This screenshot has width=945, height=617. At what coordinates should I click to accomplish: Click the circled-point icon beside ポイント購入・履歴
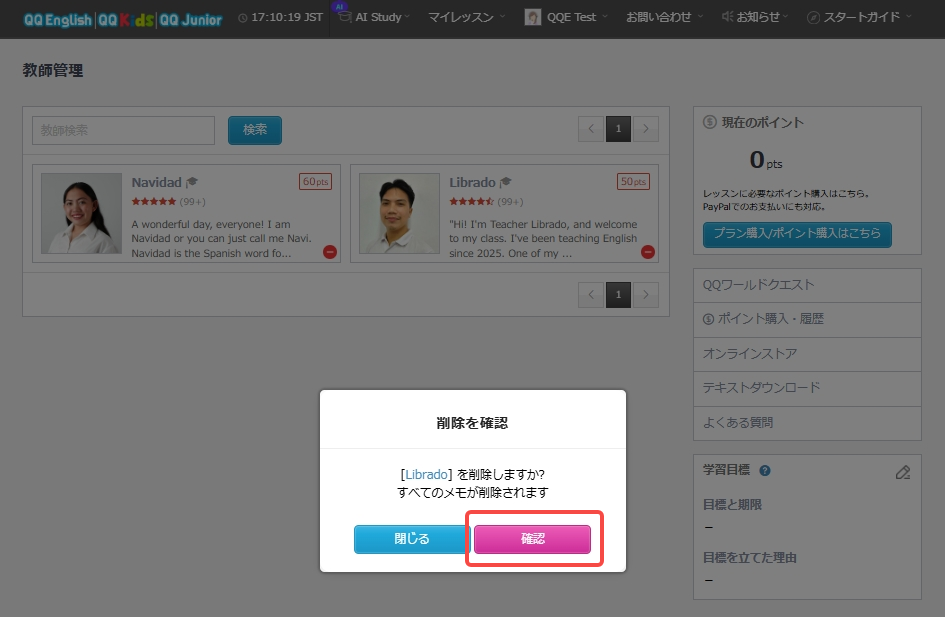pos(707,317)
